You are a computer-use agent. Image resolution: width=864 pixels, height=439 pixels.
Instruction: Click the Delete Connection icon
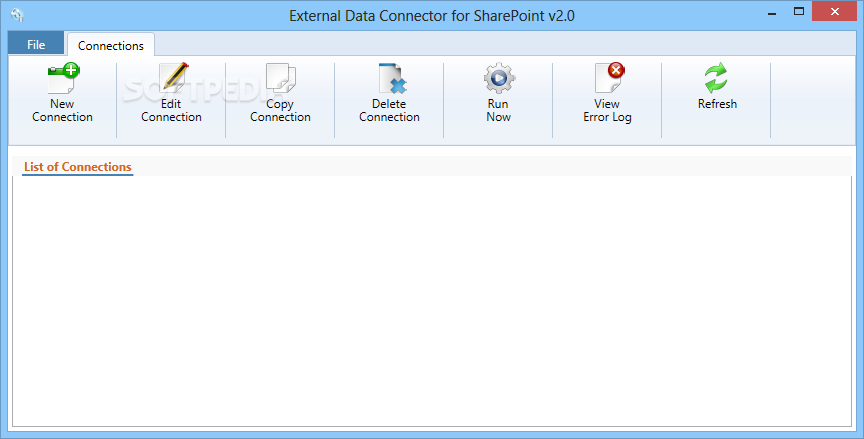pos(392,78)
